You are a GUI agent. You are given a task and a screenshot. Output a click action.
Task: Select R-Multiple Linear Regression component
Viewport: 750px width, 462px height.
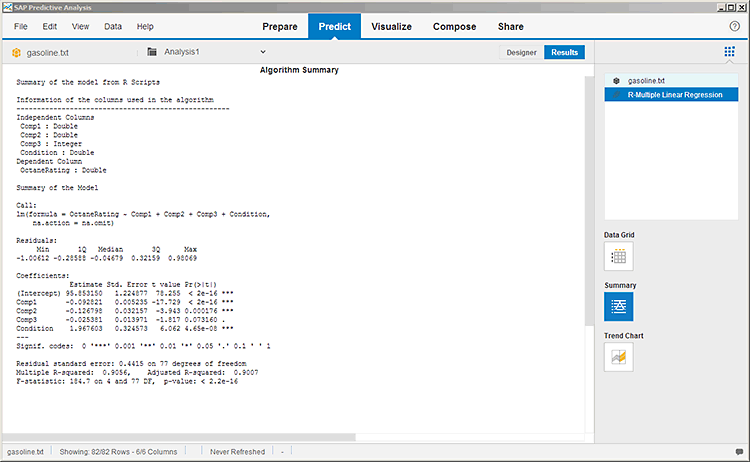671,95
